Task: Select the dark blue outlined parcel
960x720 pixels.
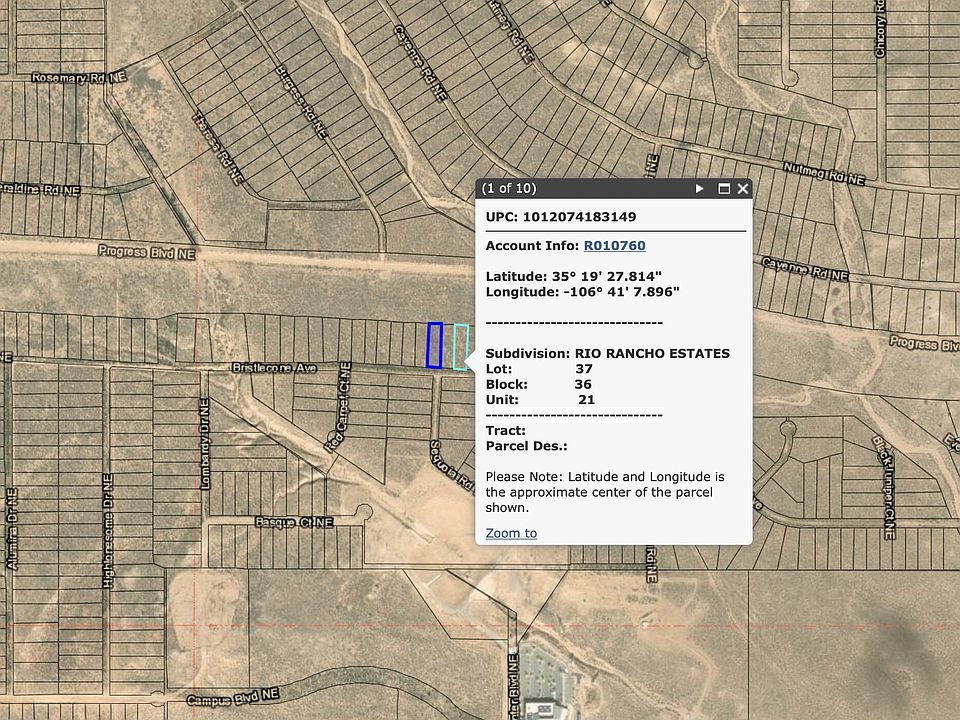Action: 434,345
